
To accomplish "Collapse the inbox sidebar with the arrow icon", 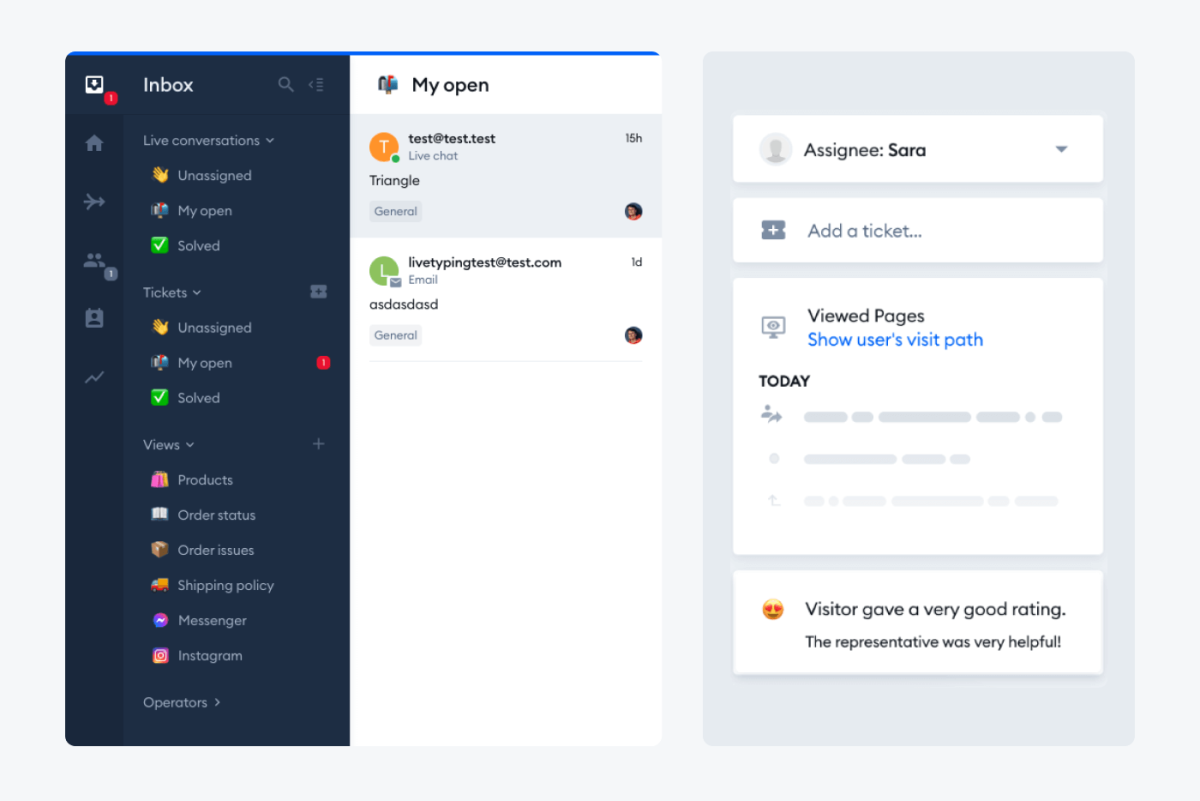I will pos(316,84).
